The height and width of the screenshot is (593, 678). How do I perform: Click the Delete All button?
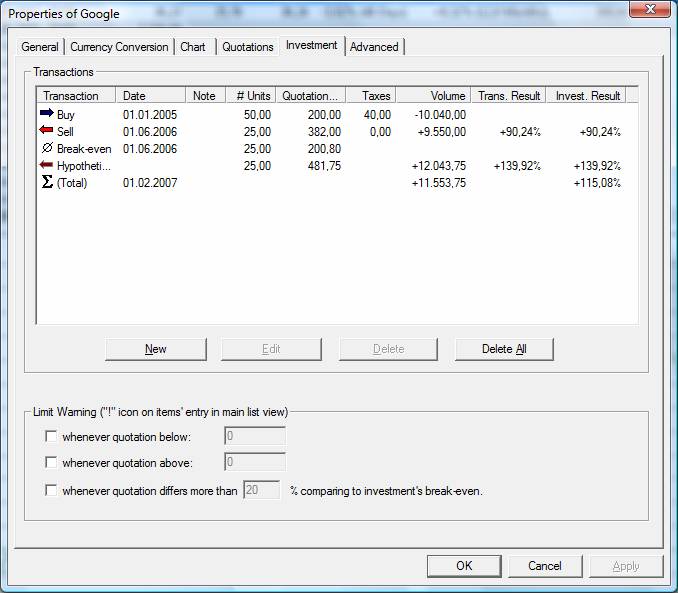504,349
